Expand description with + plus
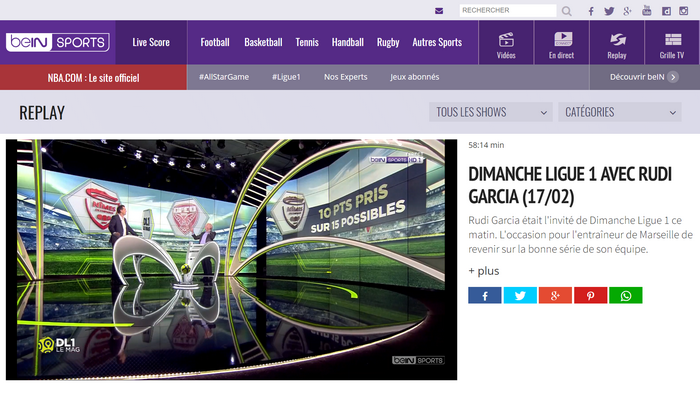This screenshot has height=399, width=700. [x=483, y=271]
